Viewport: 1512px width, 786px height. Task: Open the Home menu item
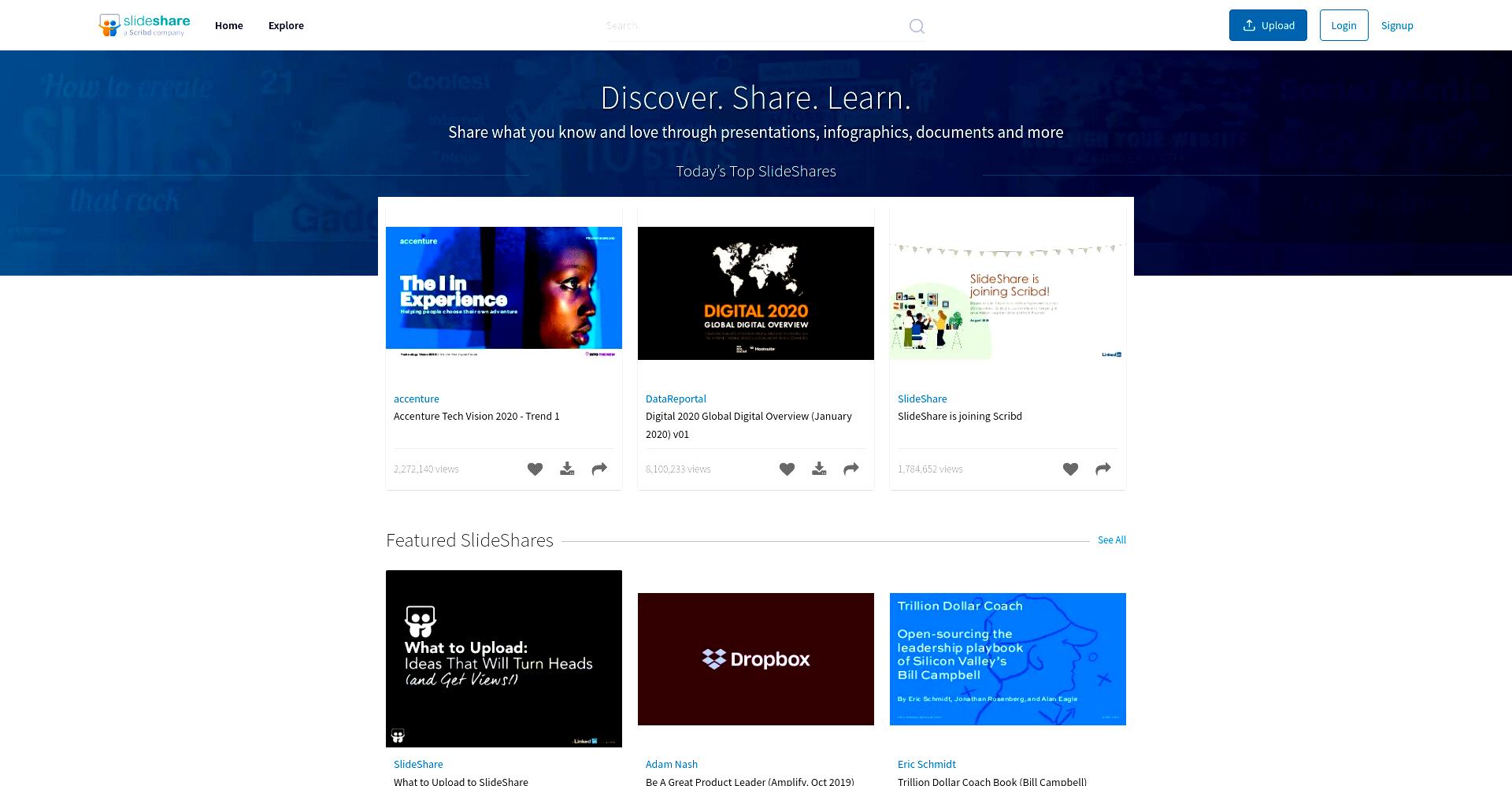pyautogui.click(x=229, y=25)
